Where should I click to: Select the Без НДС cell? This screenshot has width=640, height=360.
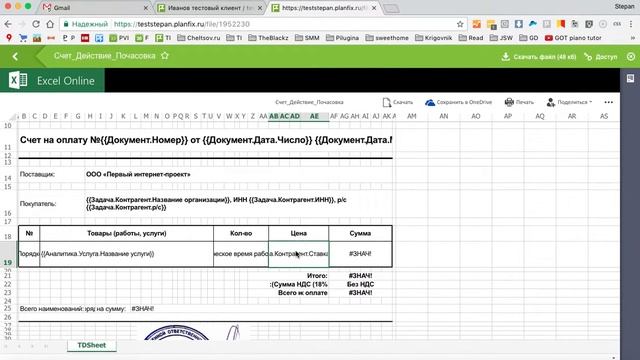click(360, 284)
